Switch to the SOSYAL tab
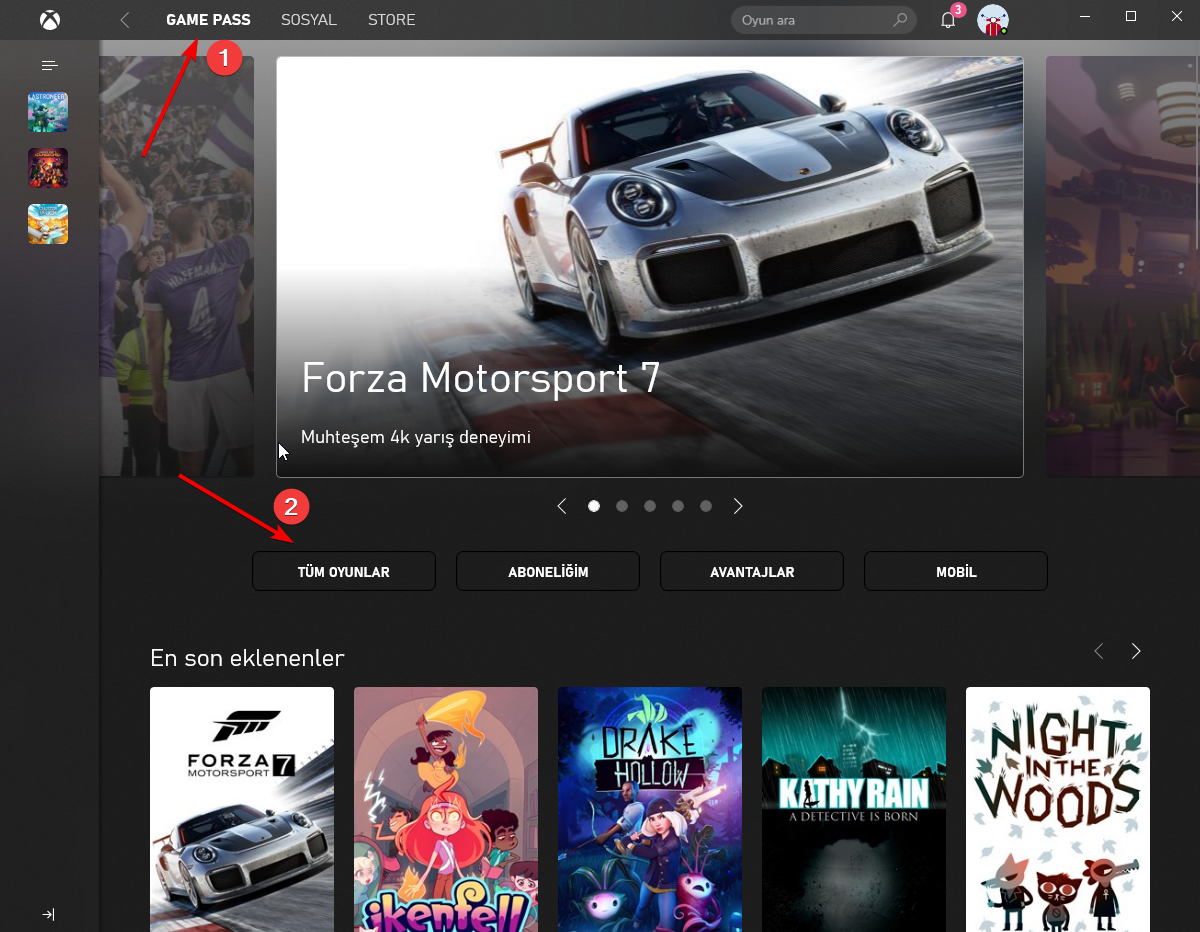Screen dimensions: 1200x932 tap(309, 20)
